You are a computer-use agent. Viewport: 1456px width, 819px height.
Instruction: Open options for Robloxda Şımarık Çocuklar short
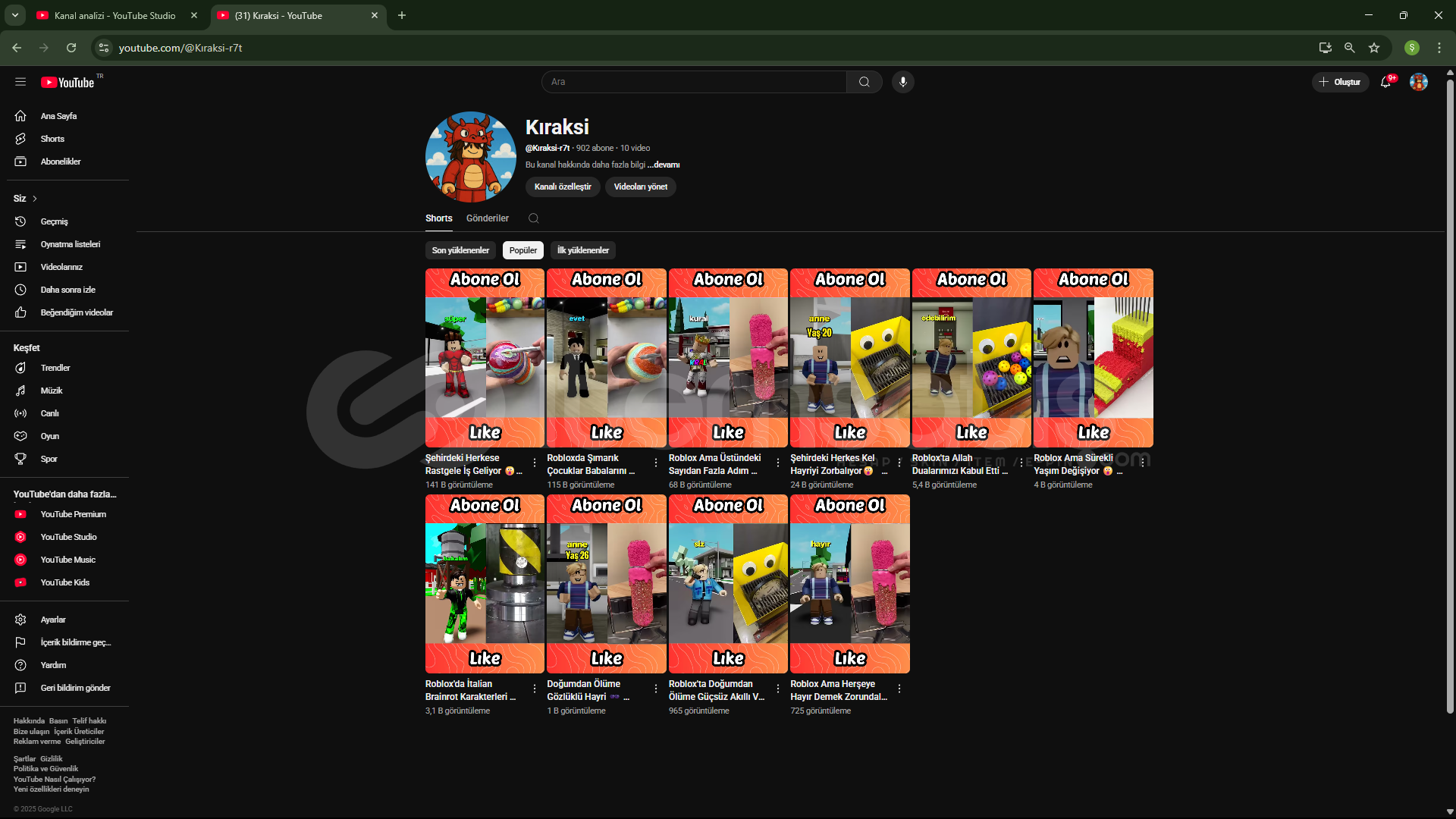point(656,463)
